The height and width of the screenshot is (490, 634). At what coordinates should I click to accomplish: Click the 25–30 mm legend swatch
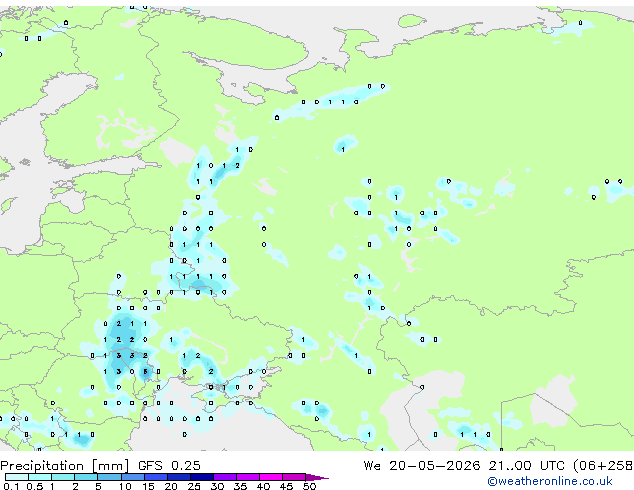pos(201,477)
